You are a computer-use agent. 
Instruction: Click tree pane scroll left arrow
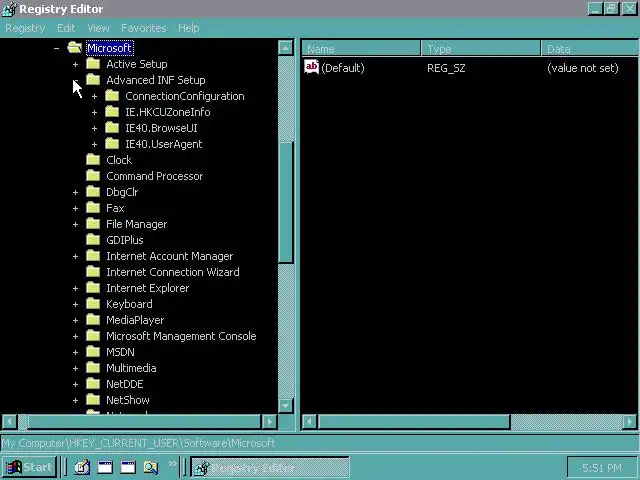9,421
